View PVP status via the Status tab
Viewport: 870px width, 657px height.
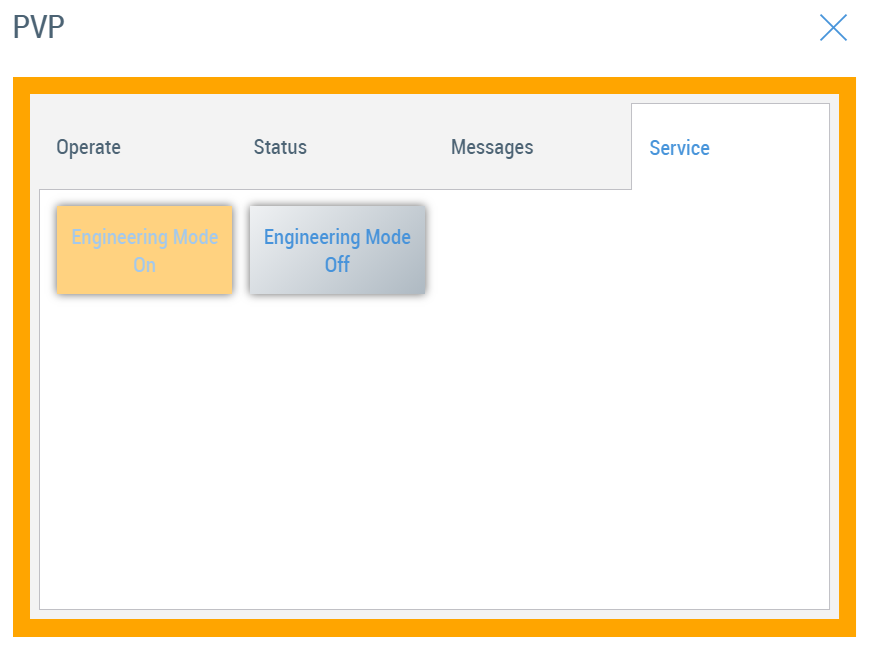click(x=280, y=147)
